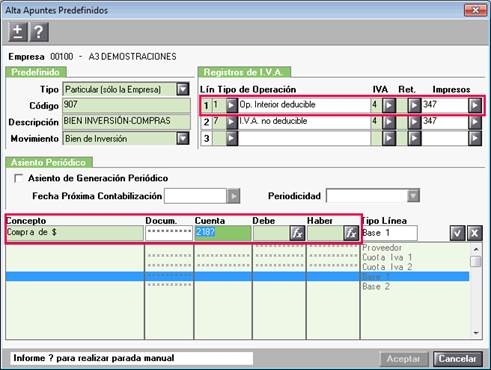Select the Asiento Periódico section tab
This screenshot has height=370, width=491.
pos(49,162)
